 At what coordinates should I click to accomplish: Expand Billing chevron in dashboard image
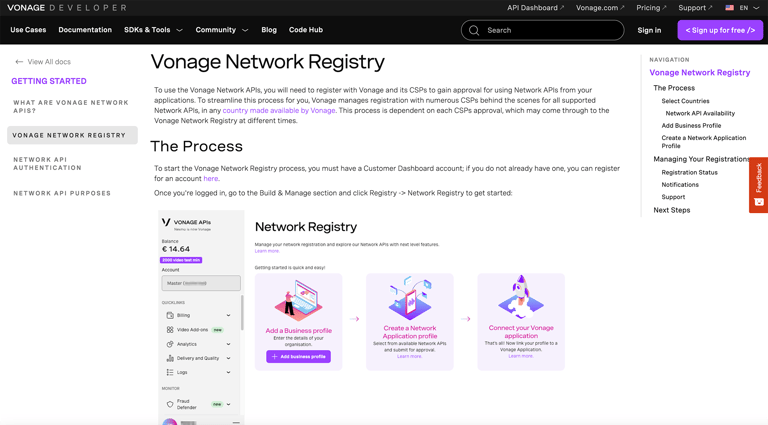coord(228,315)
